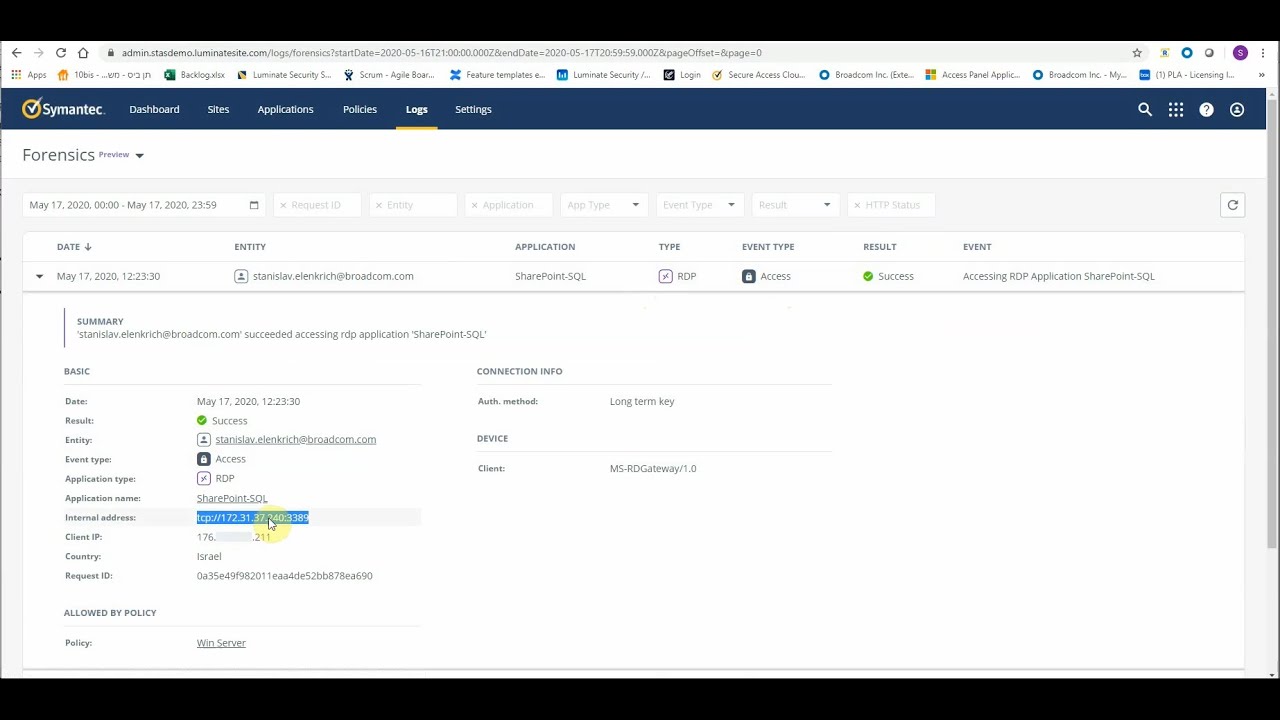Open the App Type dropdown
Image resolution: width=1280 pixels, height=720 pixels.
pyautogui.click(x=603, y=205)
